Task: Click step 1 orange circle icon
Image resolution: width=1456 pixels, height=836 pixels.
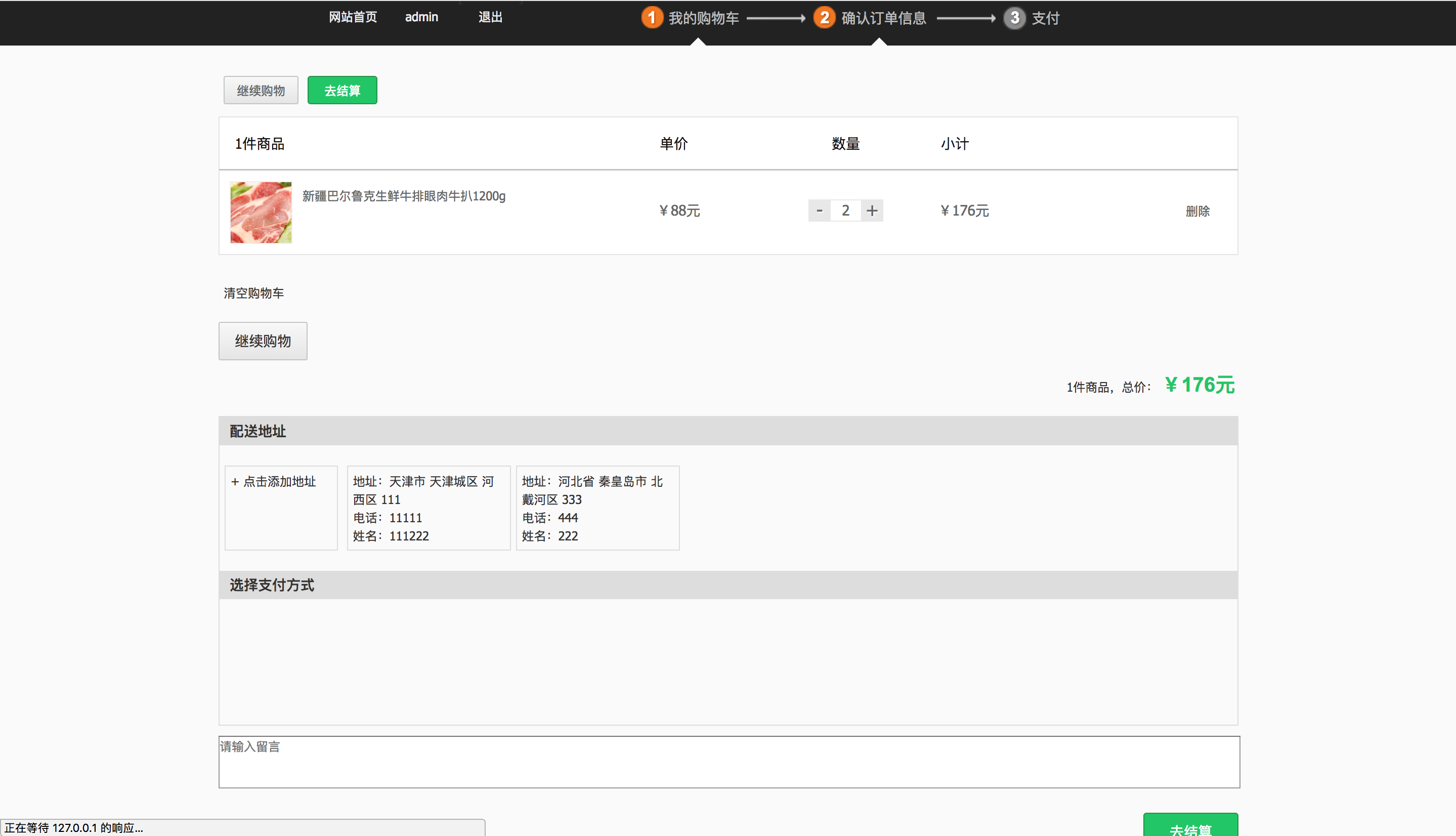Action: coord(652,18)
